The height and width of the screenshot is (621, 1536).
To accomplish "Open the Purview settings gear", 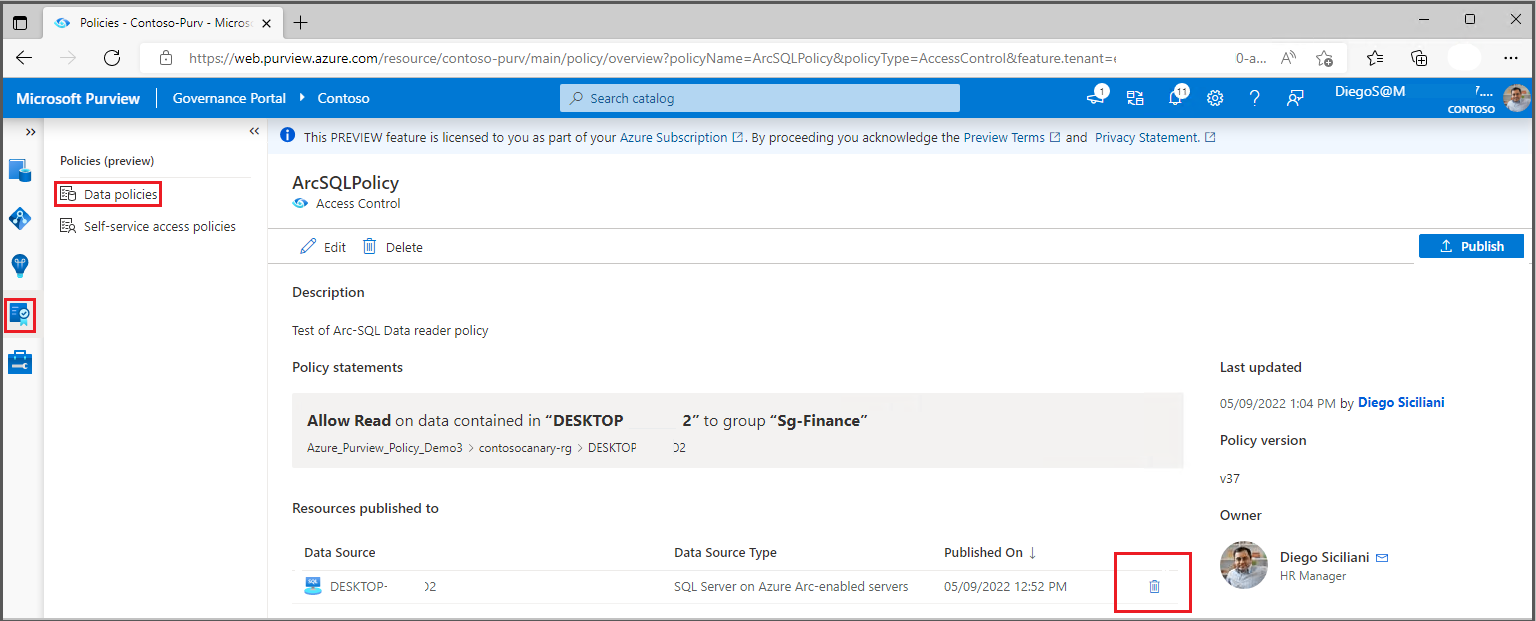I will tap(1215, 98).
